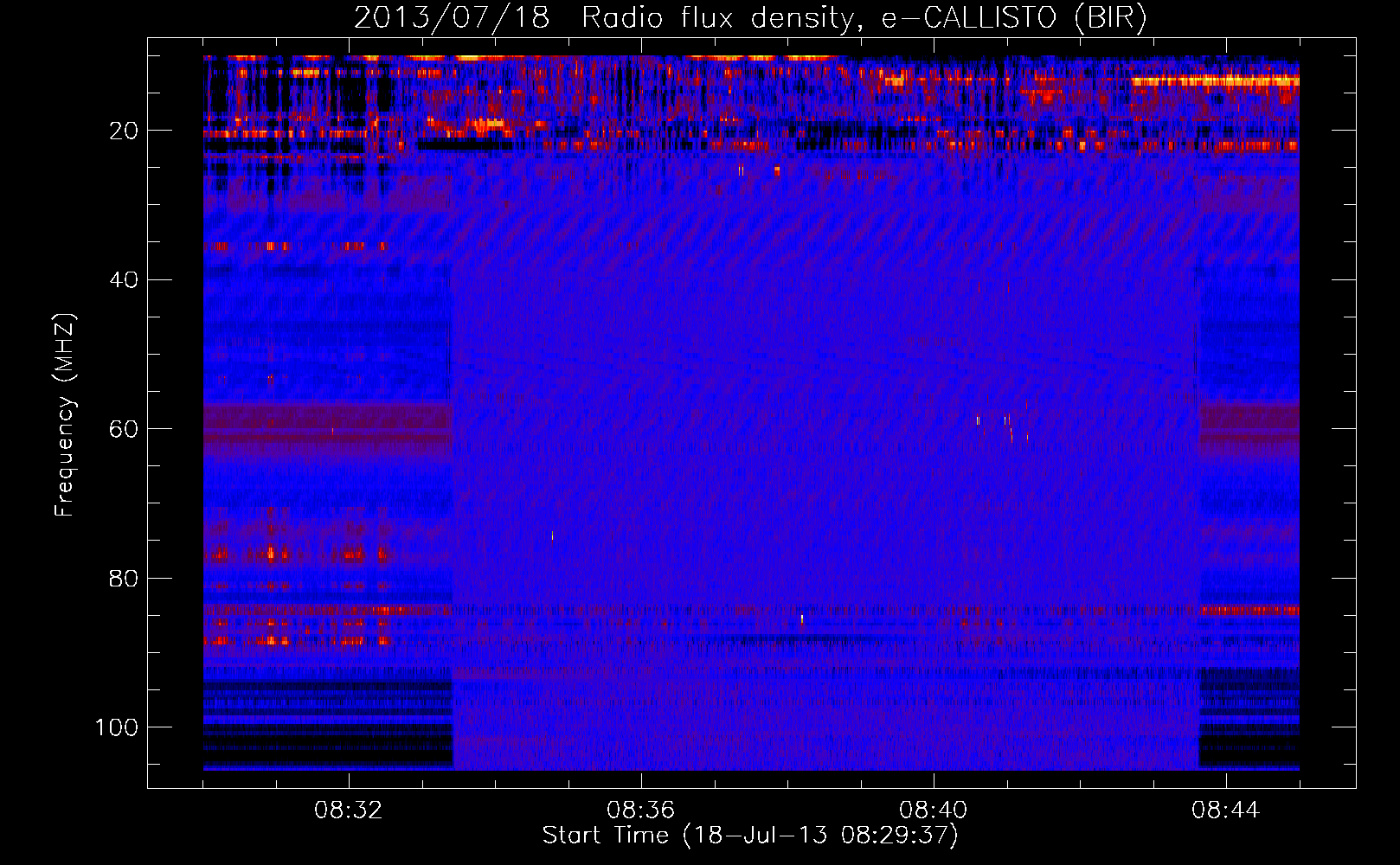Click the plot title '2013/07/18 Radio flux density, e-CALLISTO (BIR)'
The width and height of the screenshot is (1400, 865).
pos(750,18)
